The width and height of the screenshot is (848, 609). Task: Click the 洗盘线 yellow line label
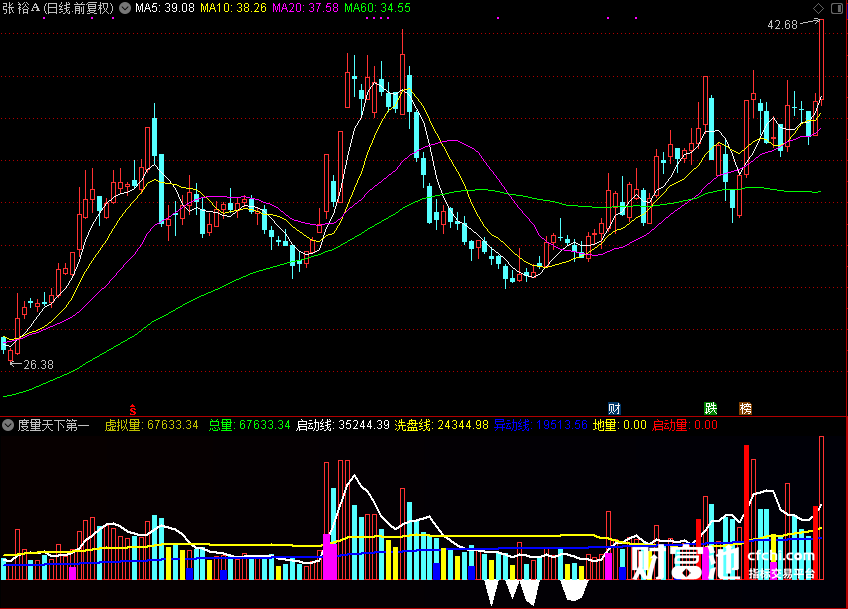point(441,425)
